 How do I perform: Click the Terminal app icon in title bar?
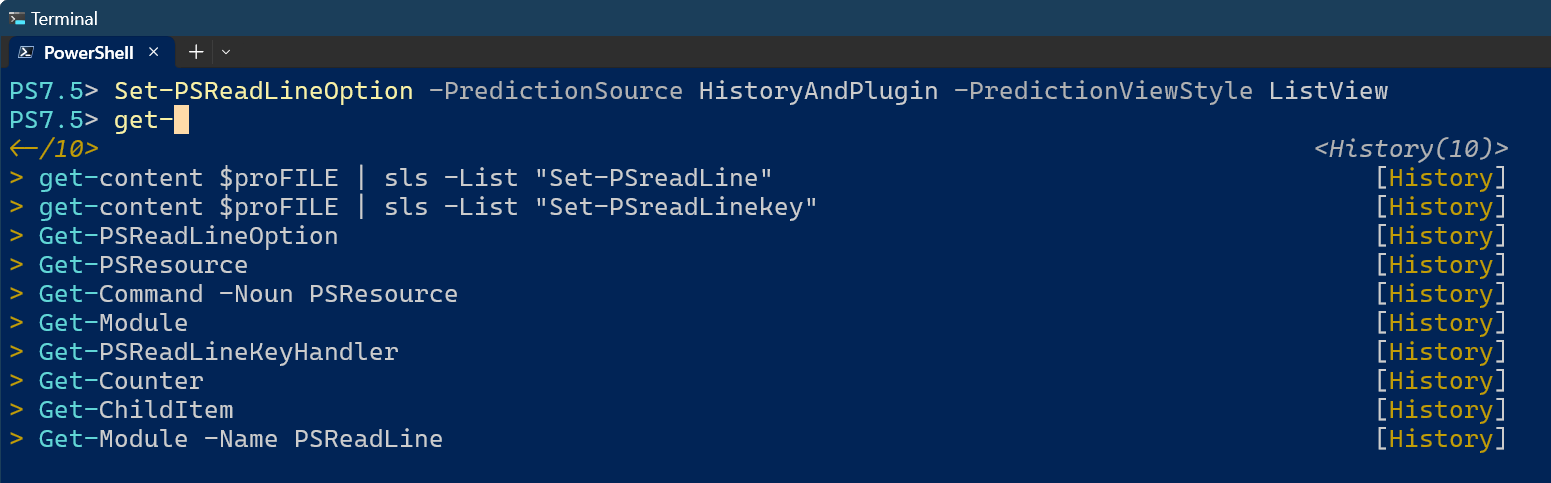coord(17,18)
